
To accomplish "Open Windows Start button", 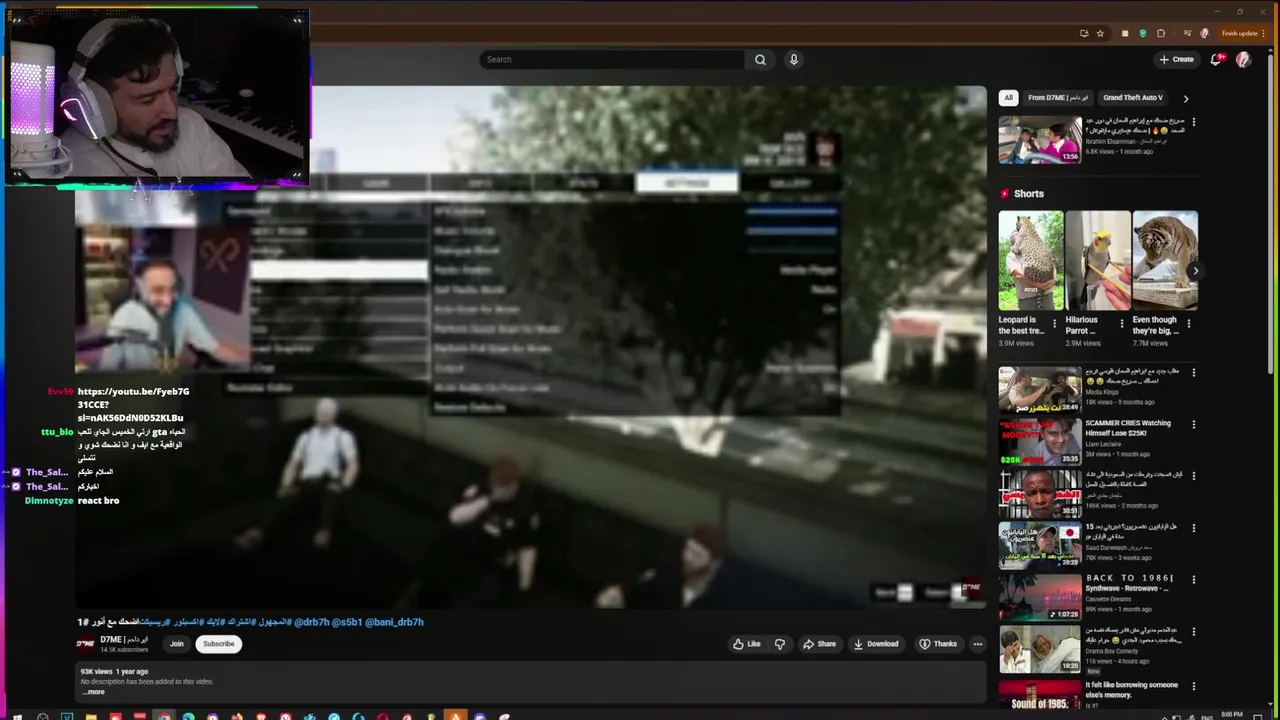I will (x=17, y=716).
